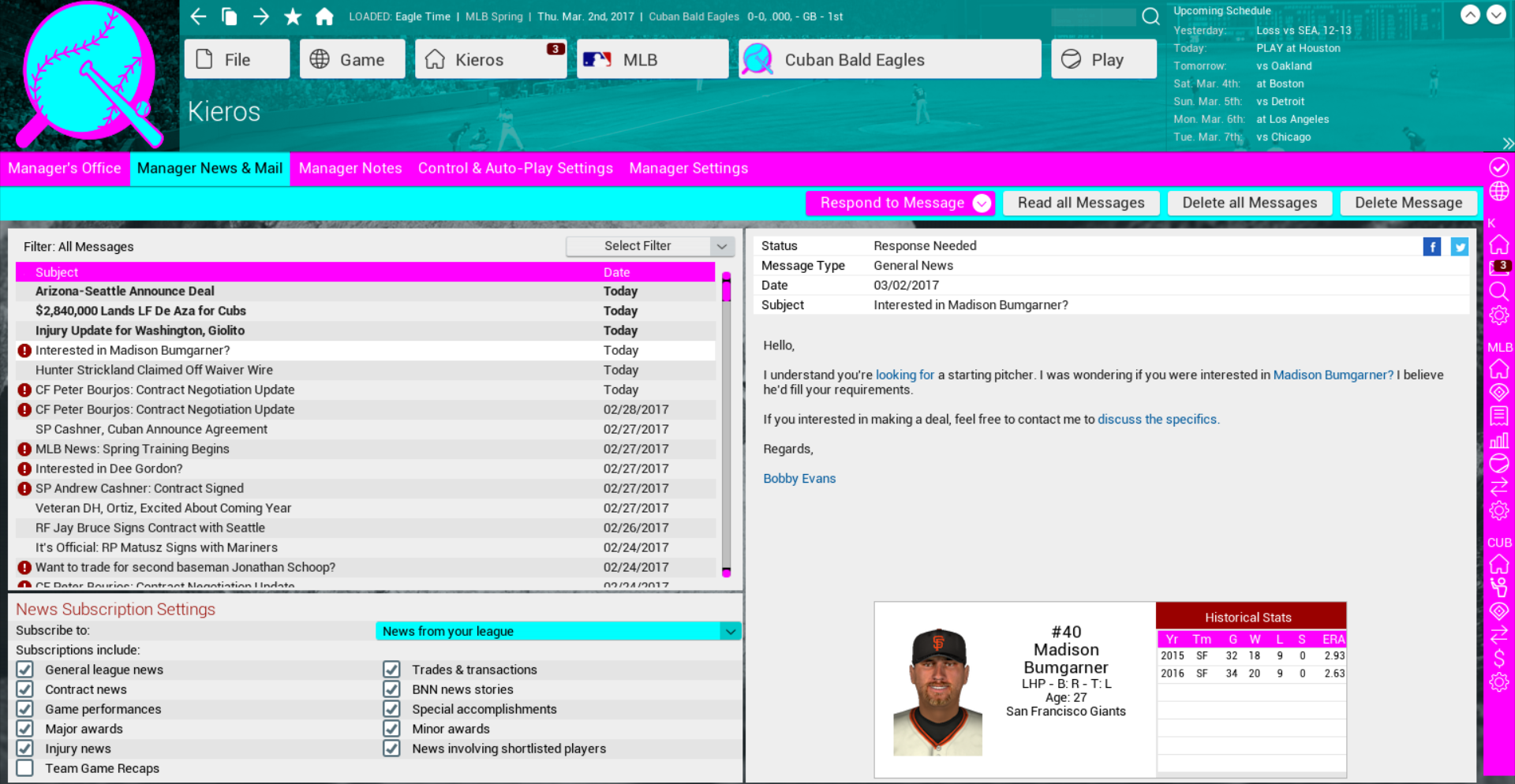1515x784 pixels.
Task: Open the Game menu
Action: [352, 59]
